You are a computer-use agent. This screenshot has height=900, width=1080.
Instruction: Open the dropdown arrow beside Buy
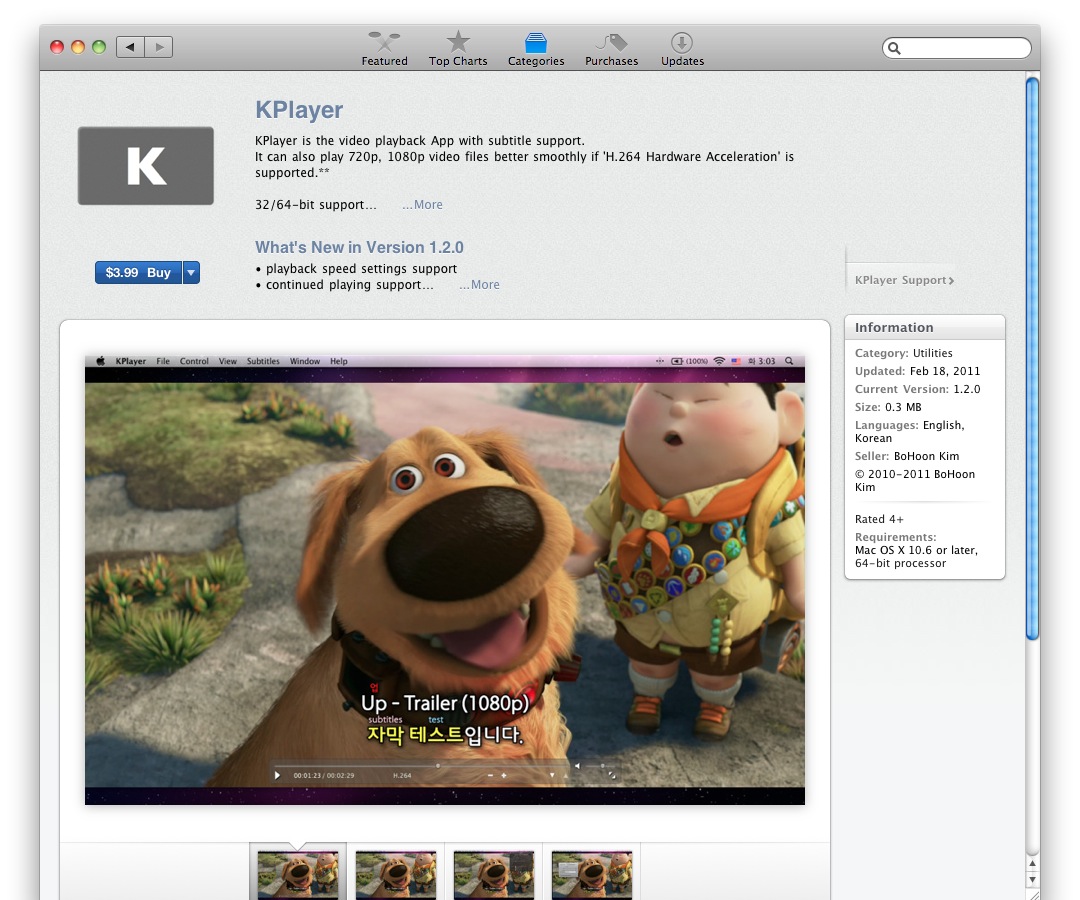coord(191,273)
